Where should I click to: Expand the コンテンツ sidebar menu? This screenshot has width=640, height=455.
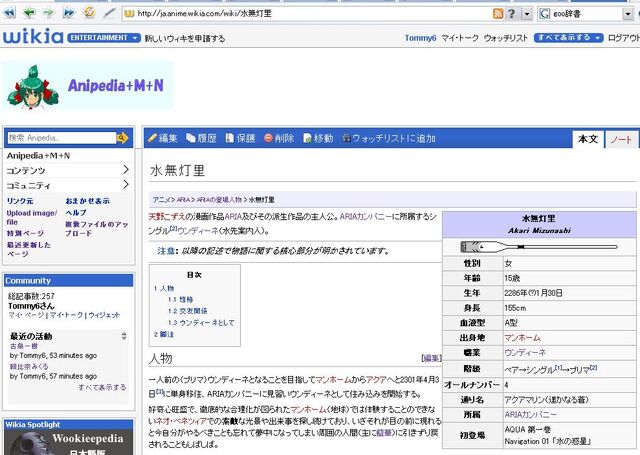[68, 170]
